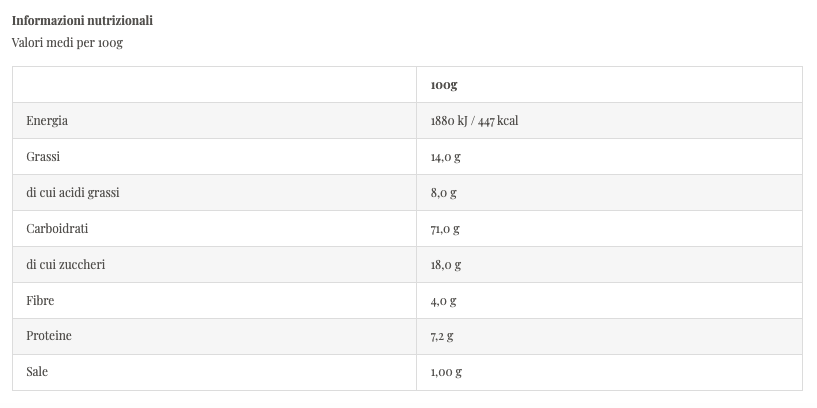Click the "Carboidrati" row label

57,229
